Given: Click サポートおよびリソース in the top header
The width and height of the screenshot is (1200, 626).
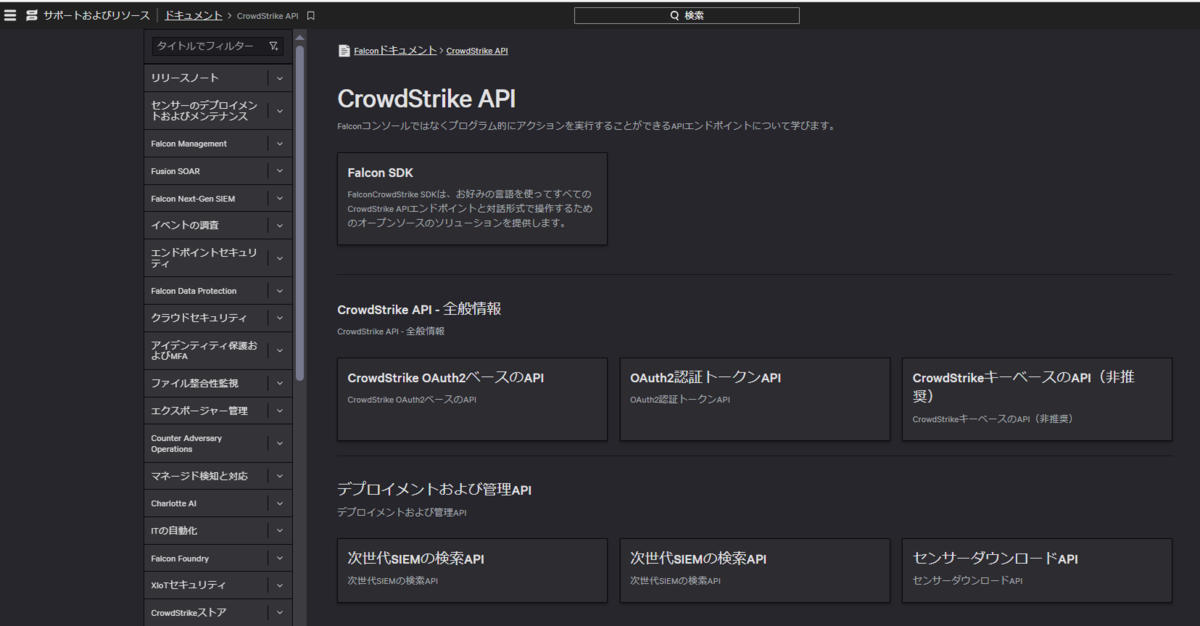Looking at the screenshot, I should tap(97, 15).
